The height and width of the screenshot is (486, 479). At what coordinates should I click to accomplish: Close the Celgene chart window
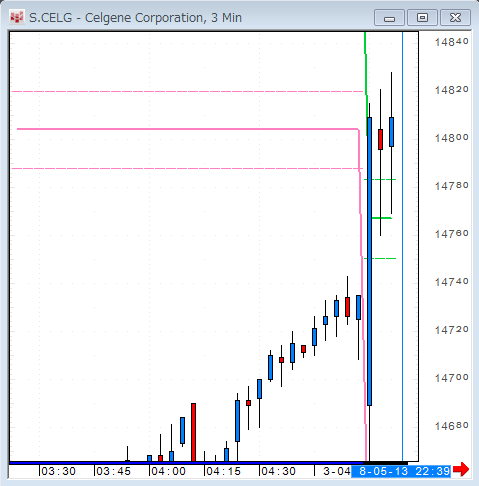(x=455, y=17)
